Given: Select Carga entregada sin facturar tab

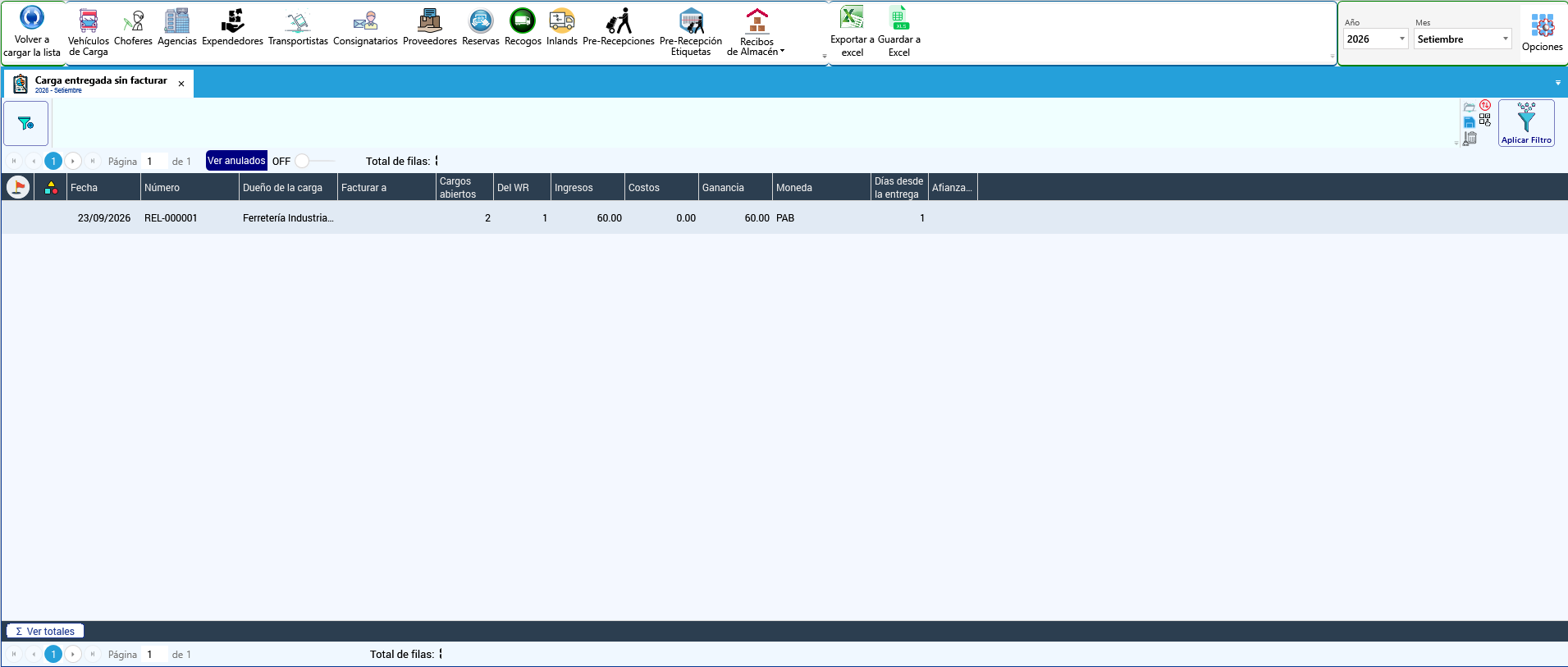Looking at the screenshot, I should [x=100, y=84].
